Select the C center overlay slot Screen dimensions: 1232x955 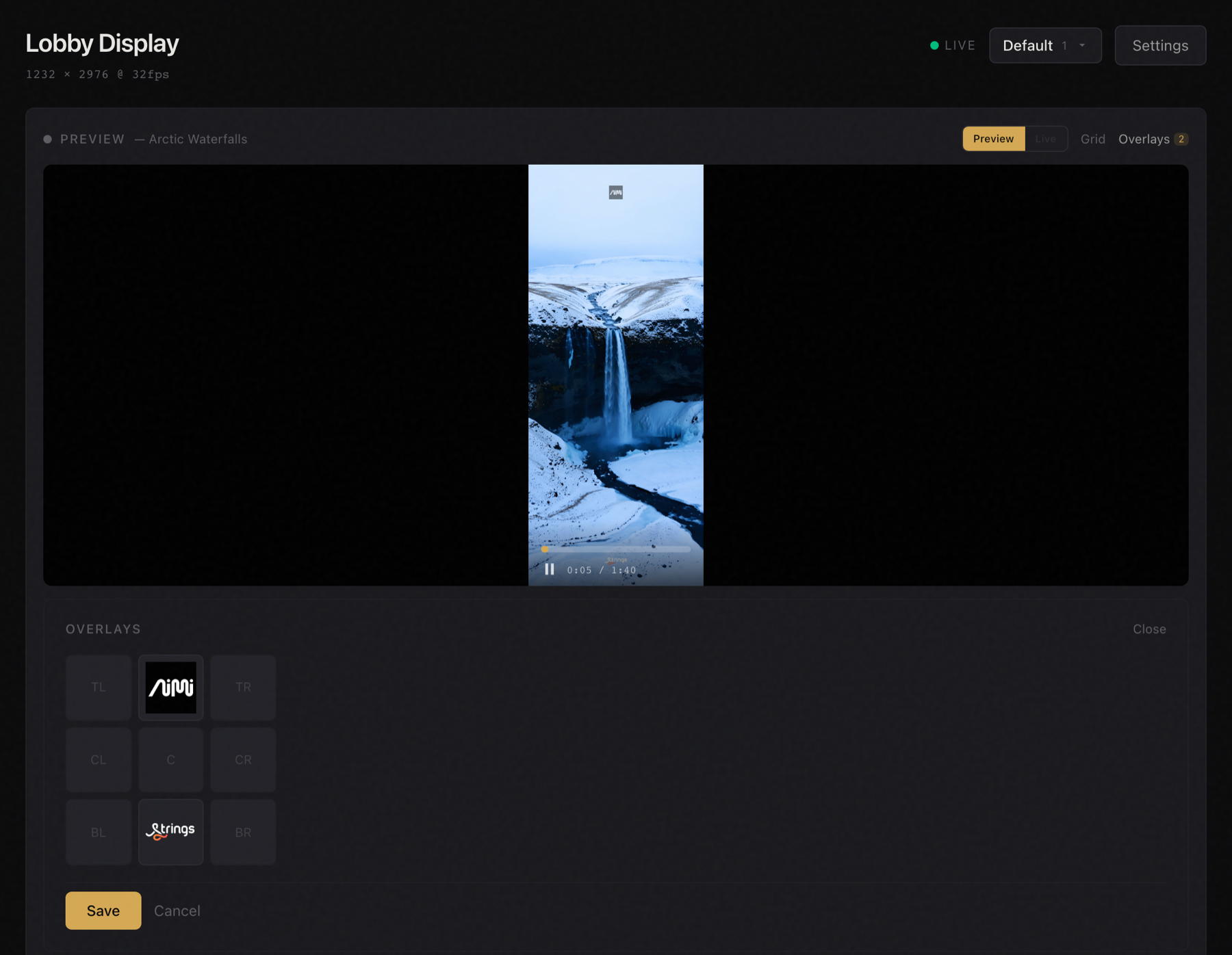pyautogui.click(x=170, y=759)
